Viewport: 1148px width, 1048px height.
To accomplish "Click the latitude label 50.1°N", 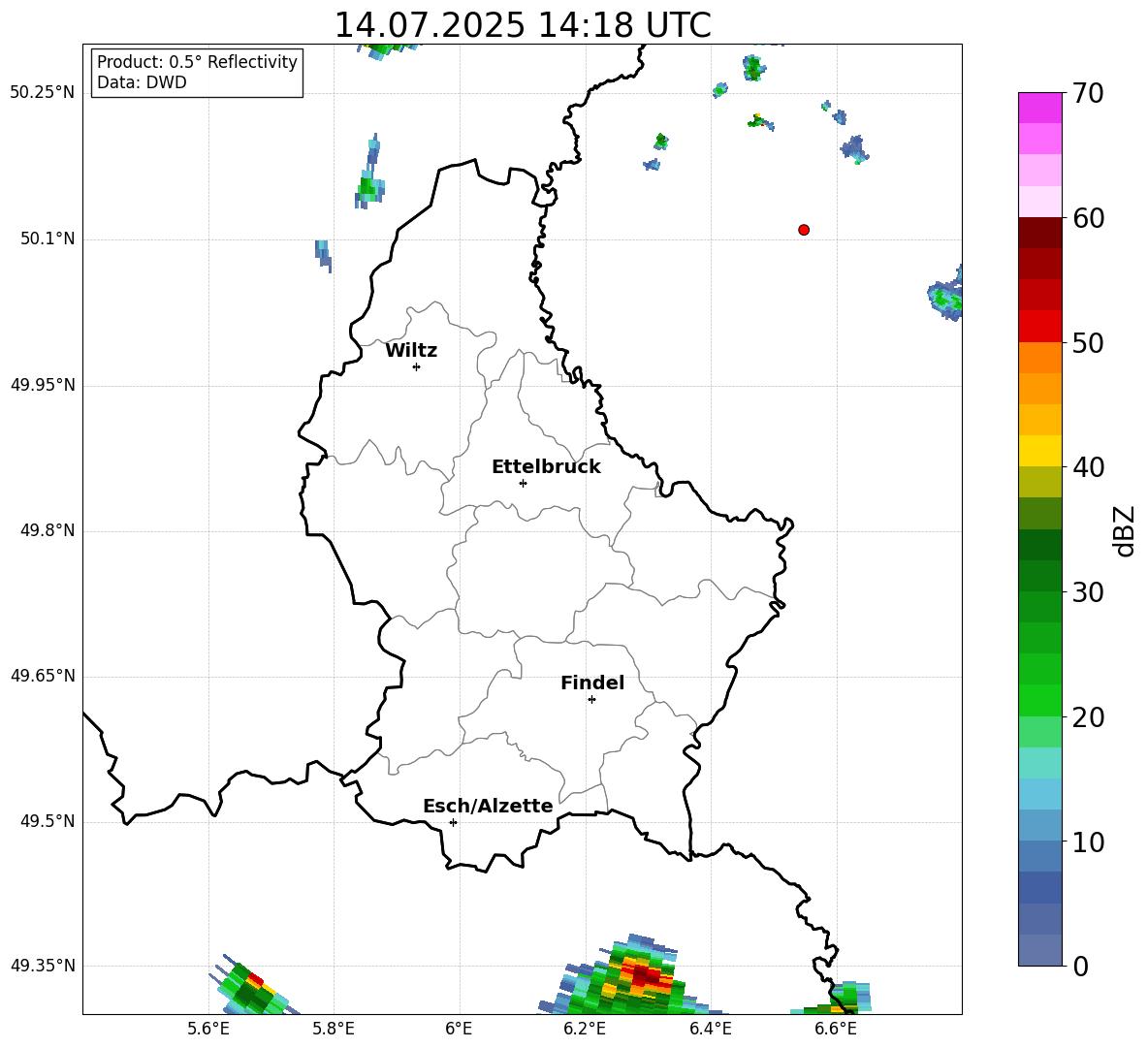I will 48,238.
